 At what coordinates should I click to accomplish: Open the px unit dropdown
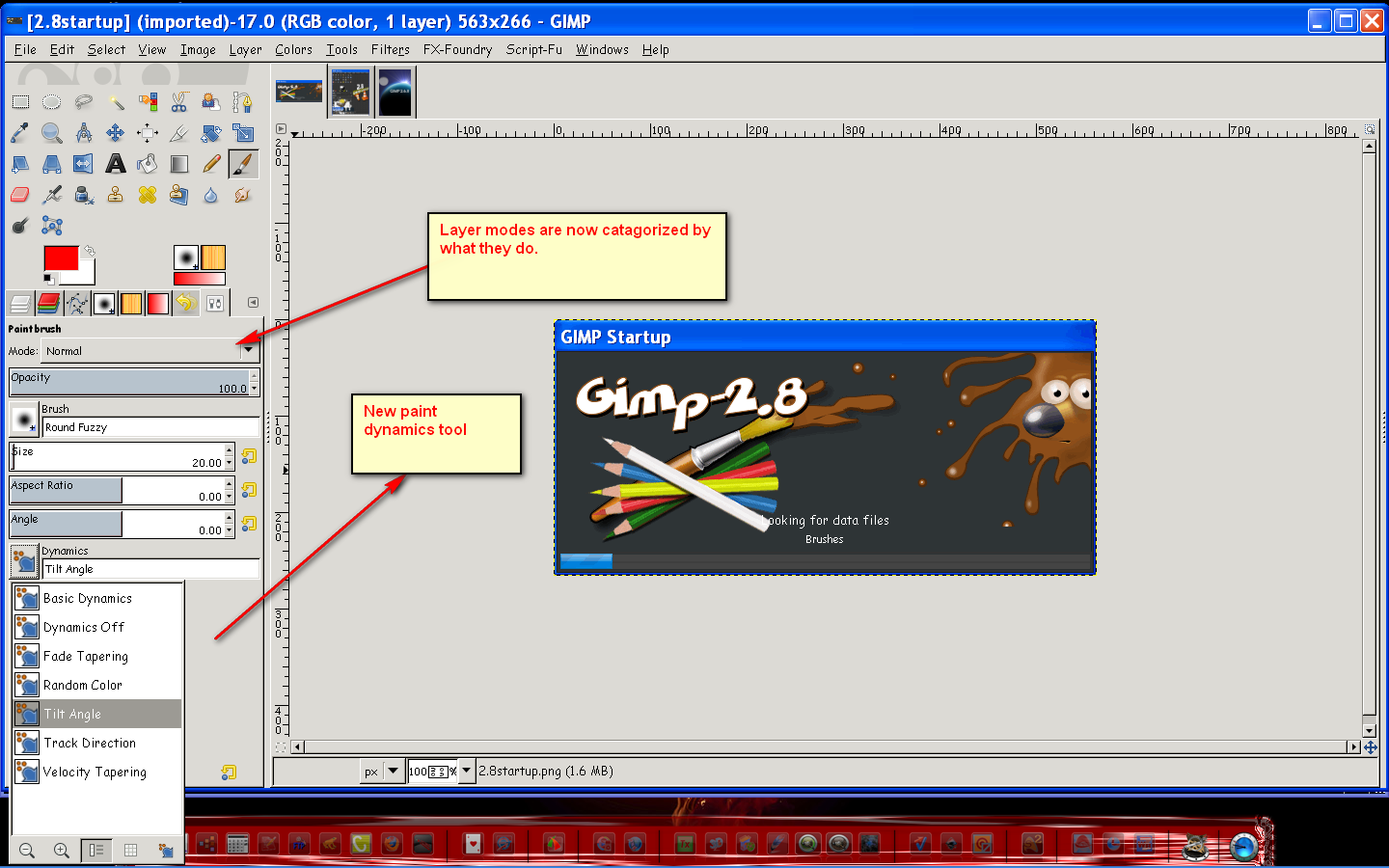[x=383, y=771]
